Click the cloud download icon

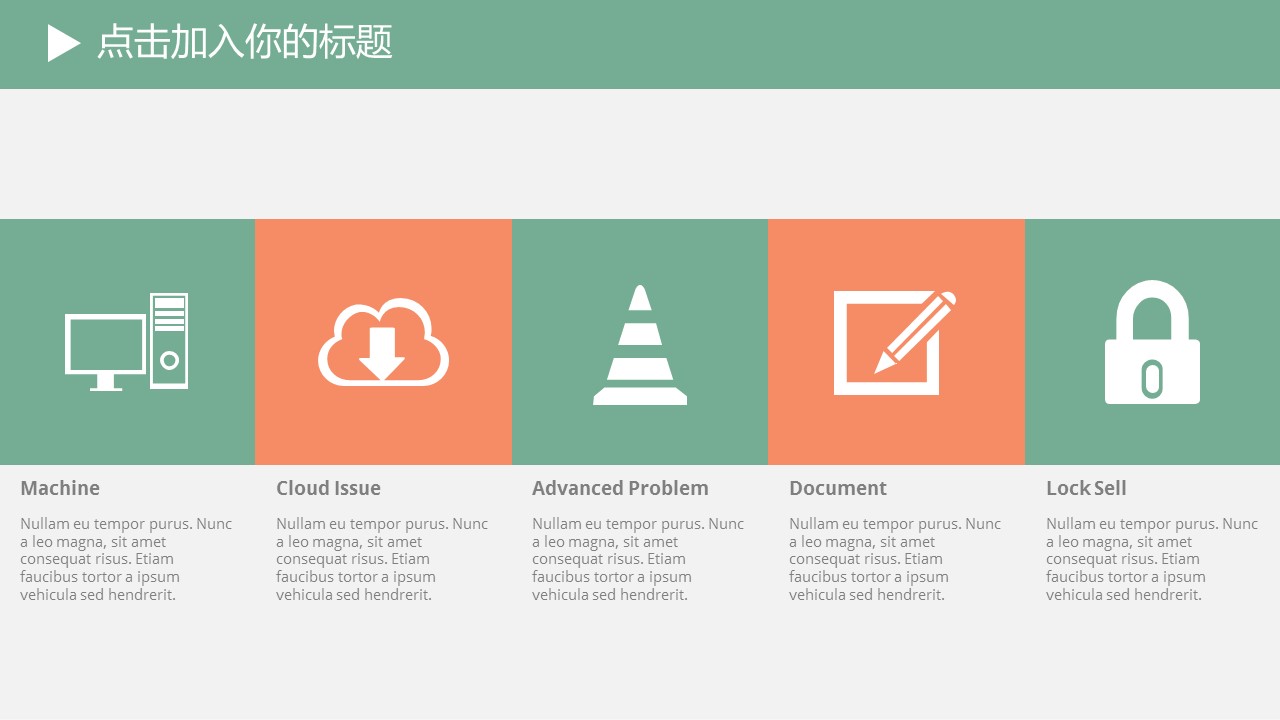coord(383,342)
